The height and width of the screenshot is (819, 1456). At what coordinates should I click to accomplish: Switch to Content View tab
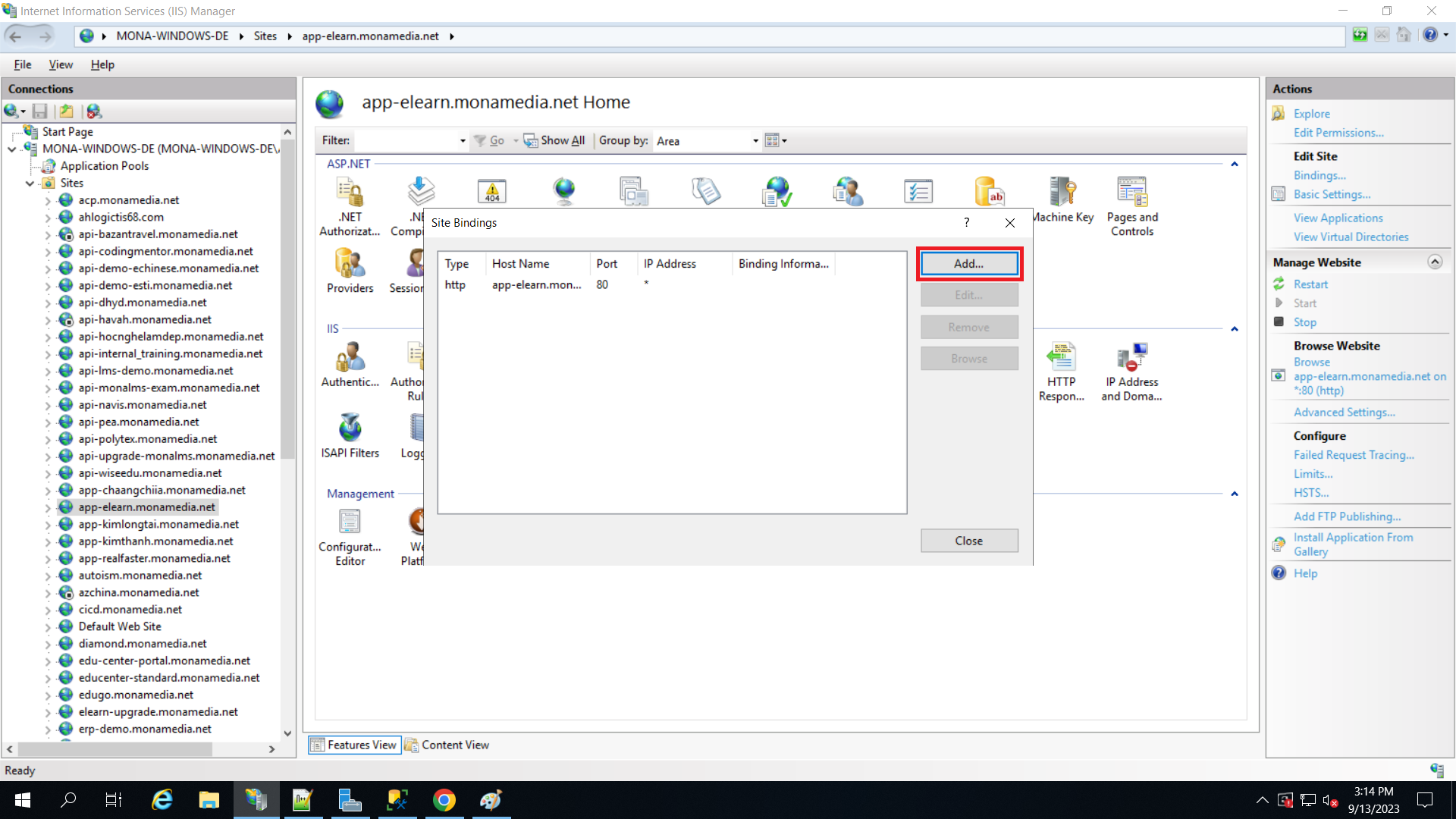(447, 745)
